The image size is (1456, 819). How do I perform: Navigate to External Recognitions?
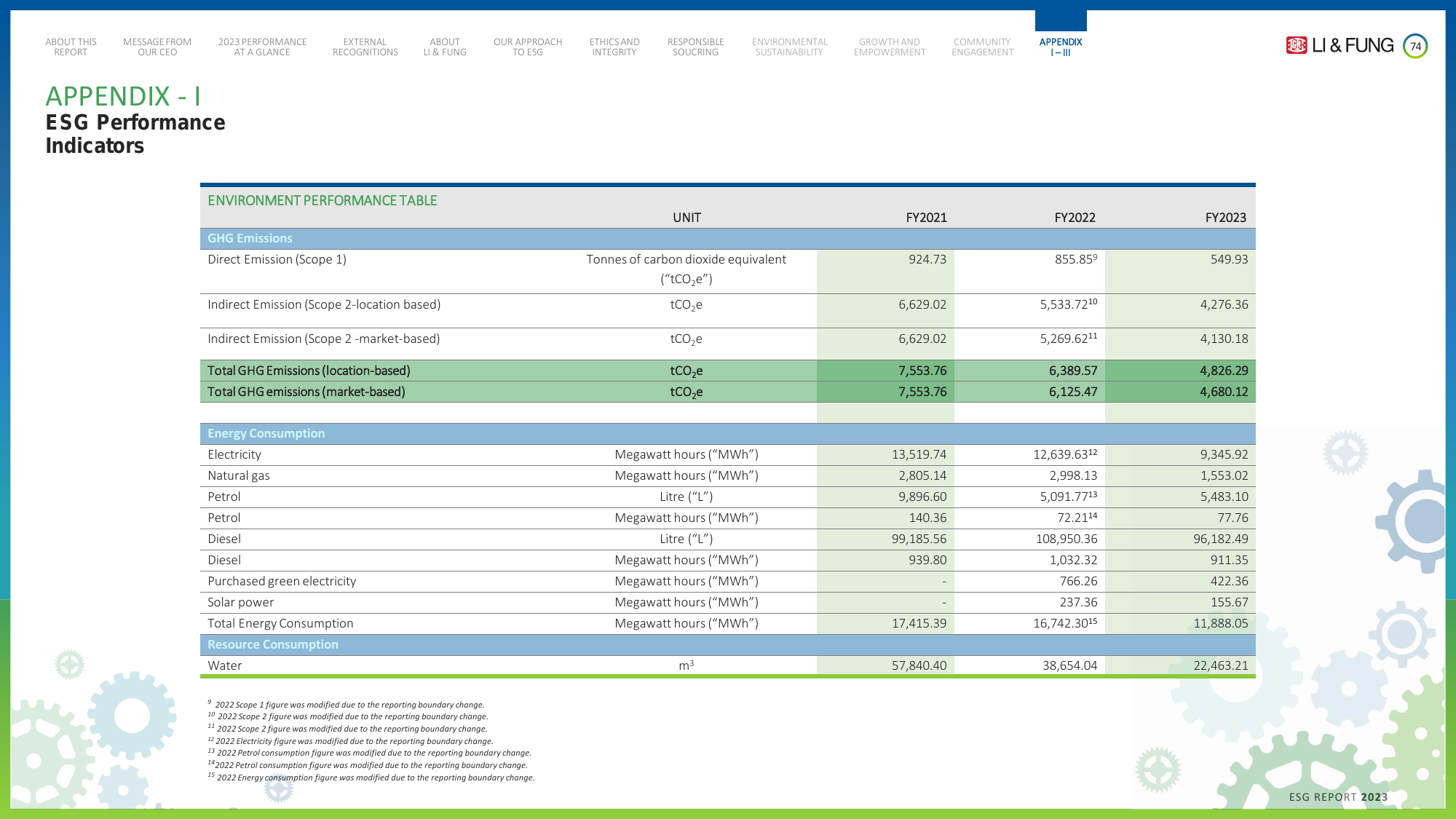(x=365, y=47)
